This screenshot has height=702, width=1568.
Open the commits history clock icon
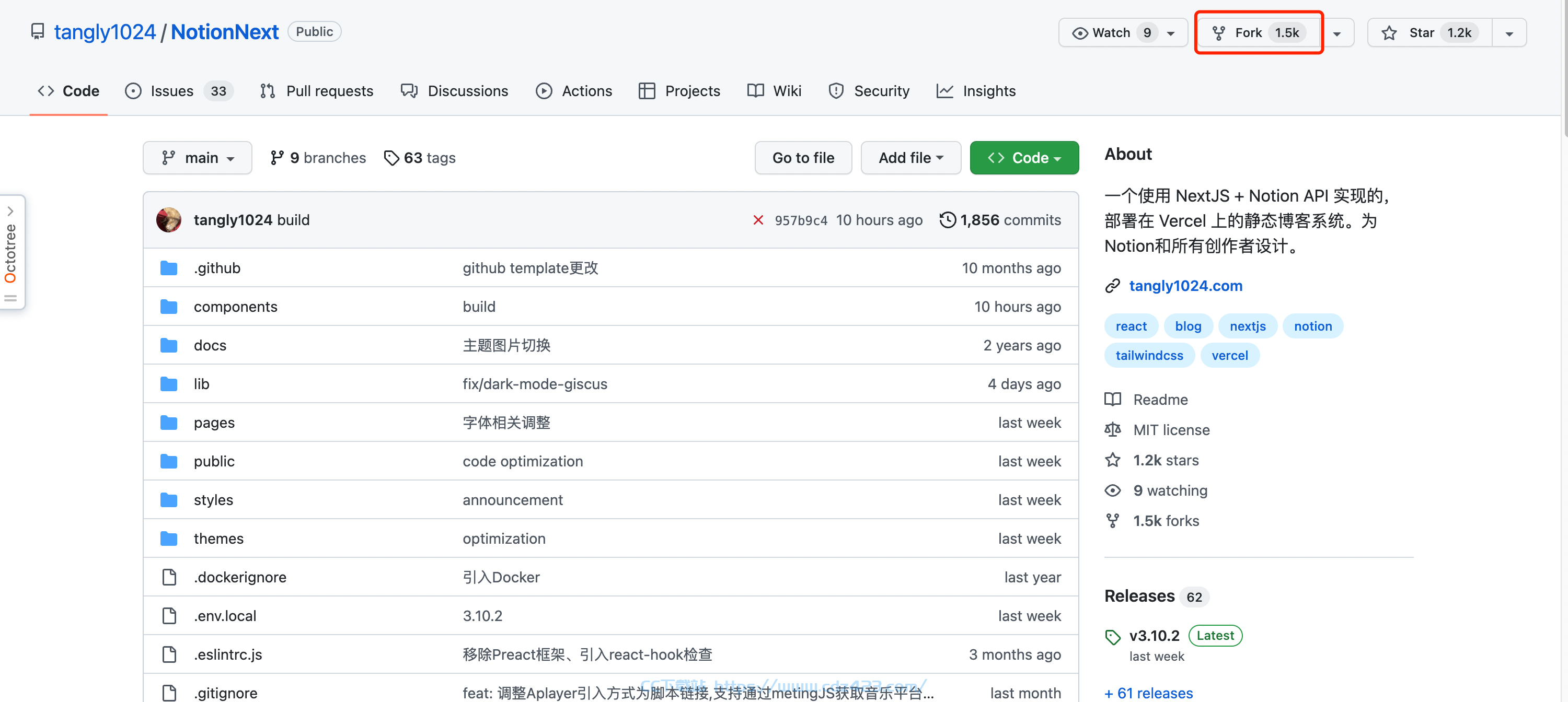click(x=947, y=219)
